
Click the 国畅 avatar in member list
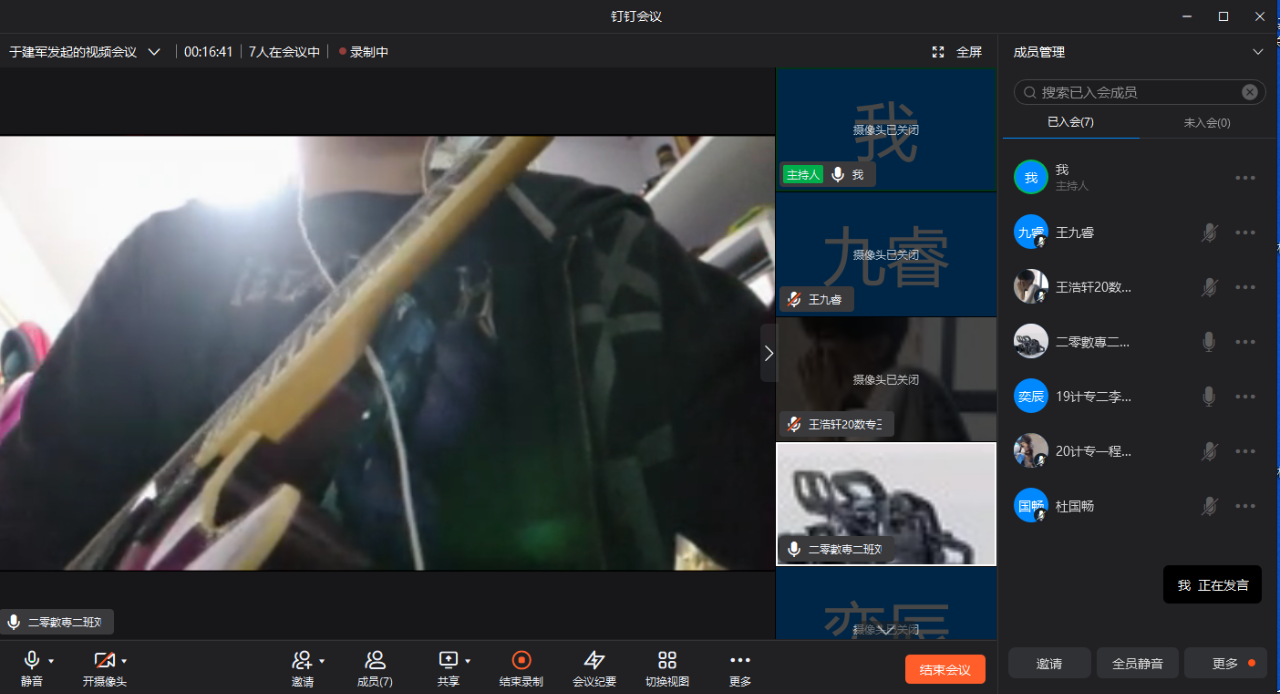pyautogui.click(x=1031, y=505)
